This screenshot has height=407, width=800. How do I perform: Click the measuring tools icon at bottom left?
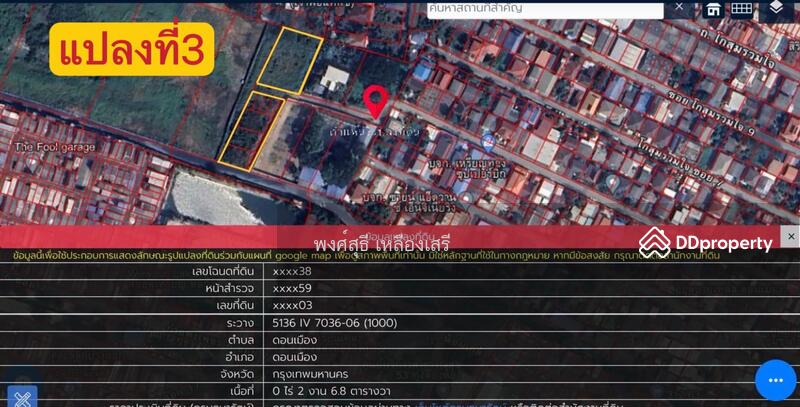click(21, 397)
